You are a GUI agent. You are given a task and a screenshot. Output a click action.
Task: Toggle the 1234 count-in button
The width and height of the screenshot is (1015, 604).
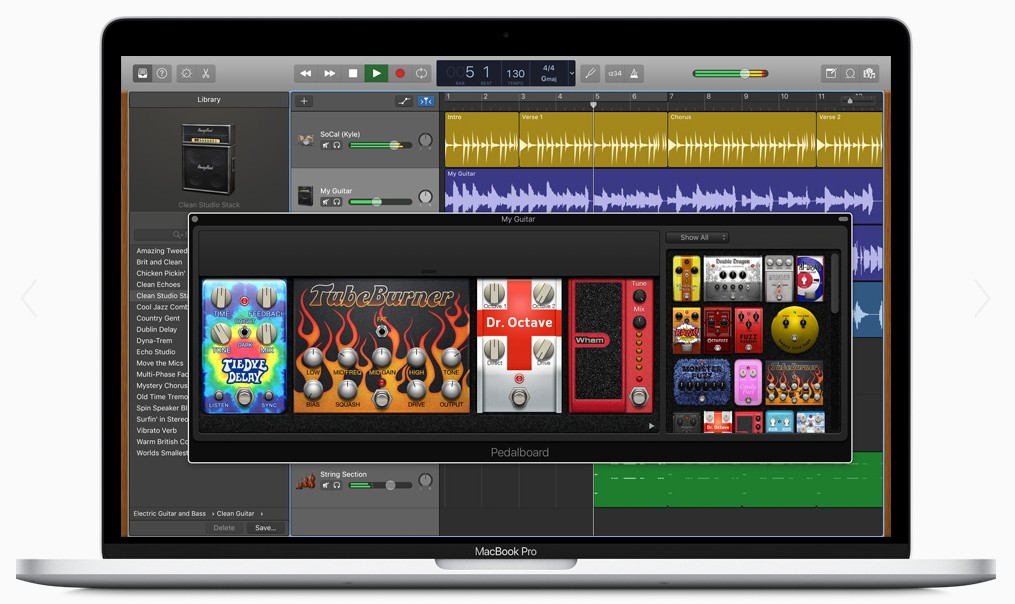pyautogui.click(x=615, y=73)
